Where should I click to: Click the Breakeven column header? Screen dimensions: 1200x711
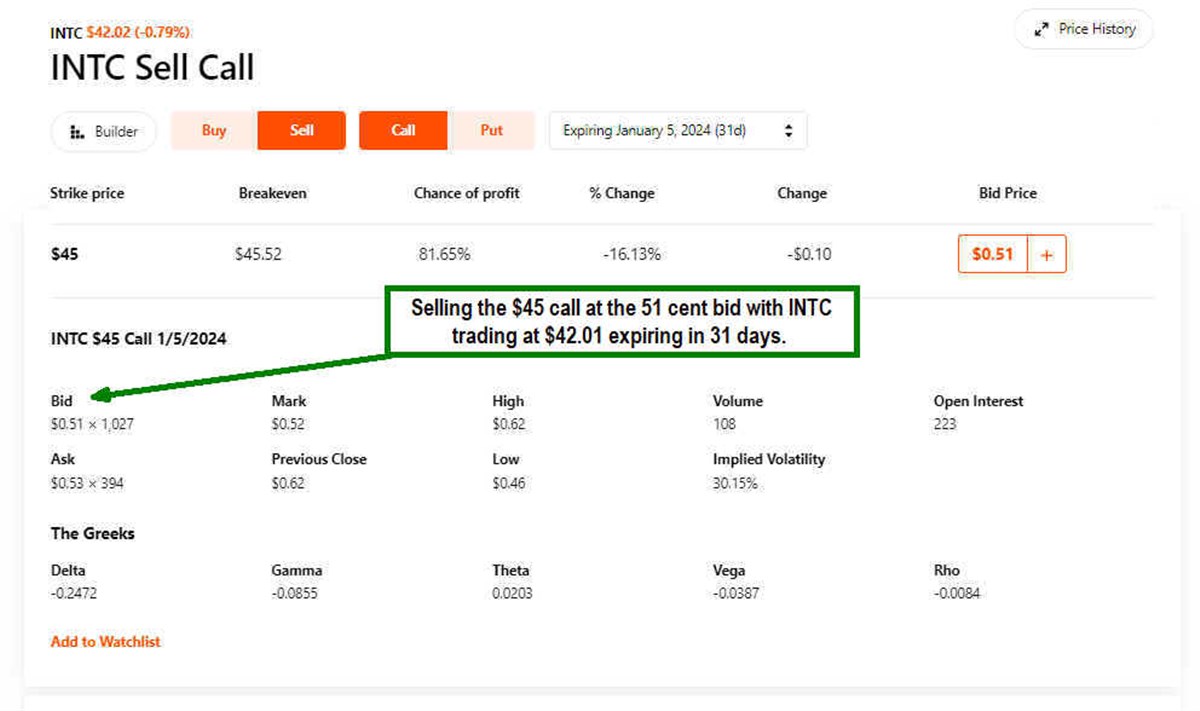(272, 193)
